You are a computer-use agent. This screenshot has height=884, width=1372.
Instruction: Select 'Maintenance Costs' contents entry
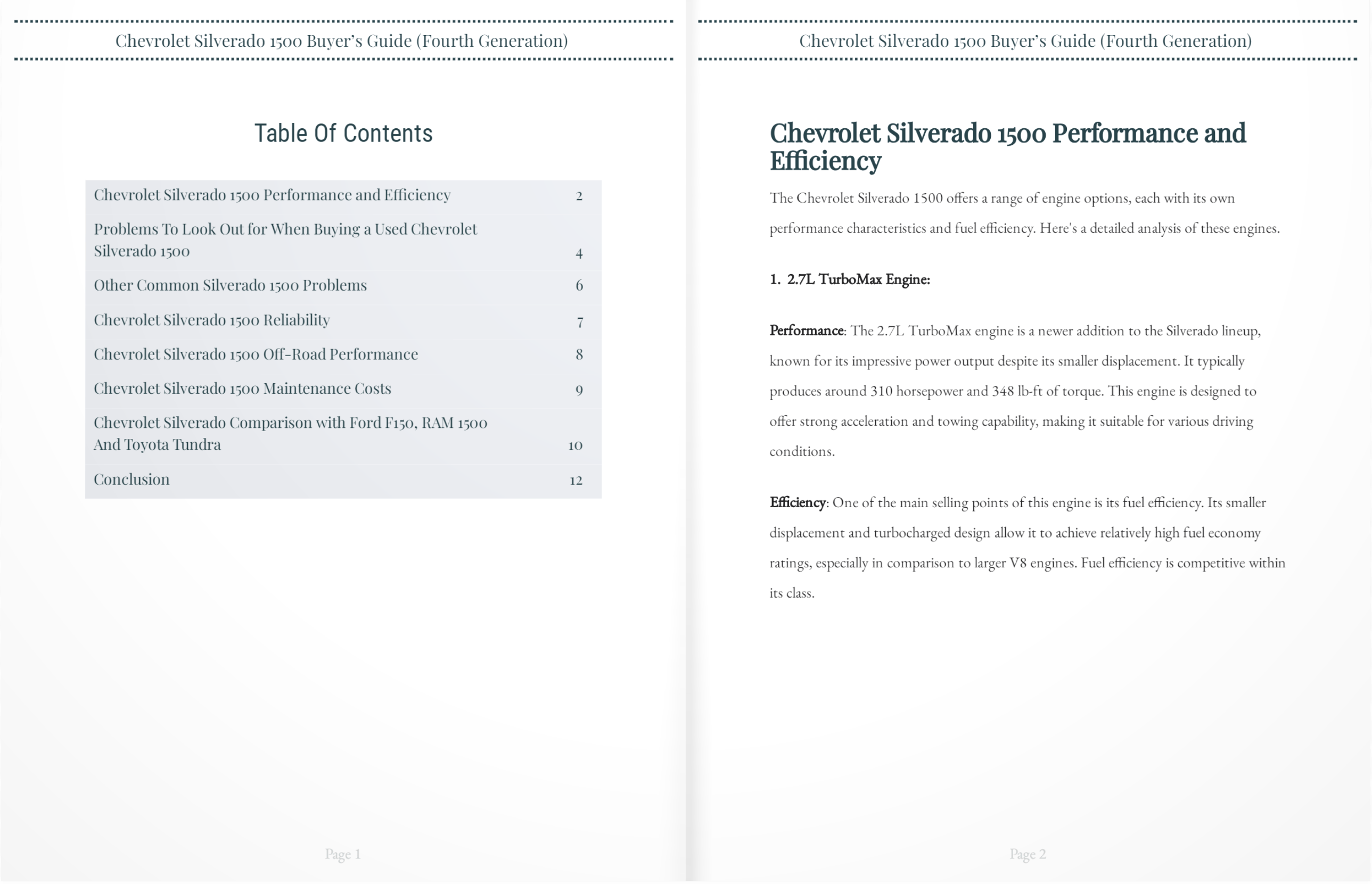pos(242,389)
